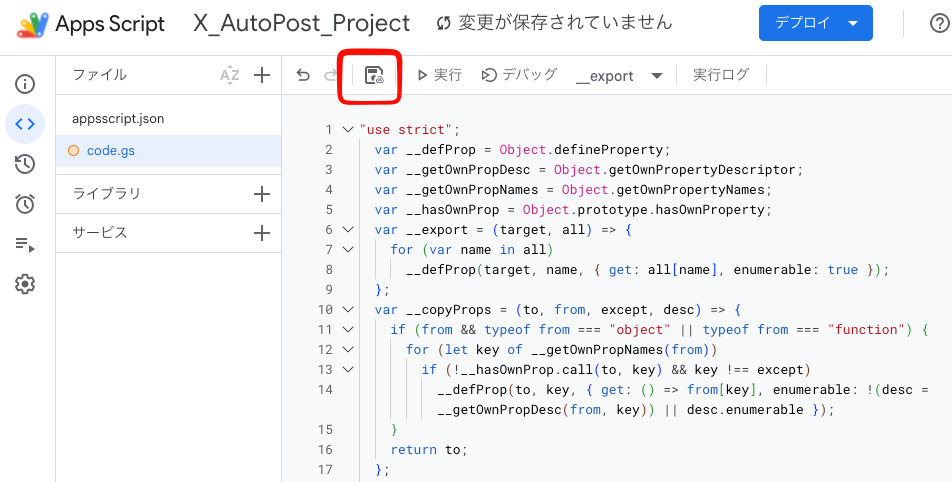Open the Editor code icon in the sidebar
This screenshot has width=952, height=482.
coord(25,124)
